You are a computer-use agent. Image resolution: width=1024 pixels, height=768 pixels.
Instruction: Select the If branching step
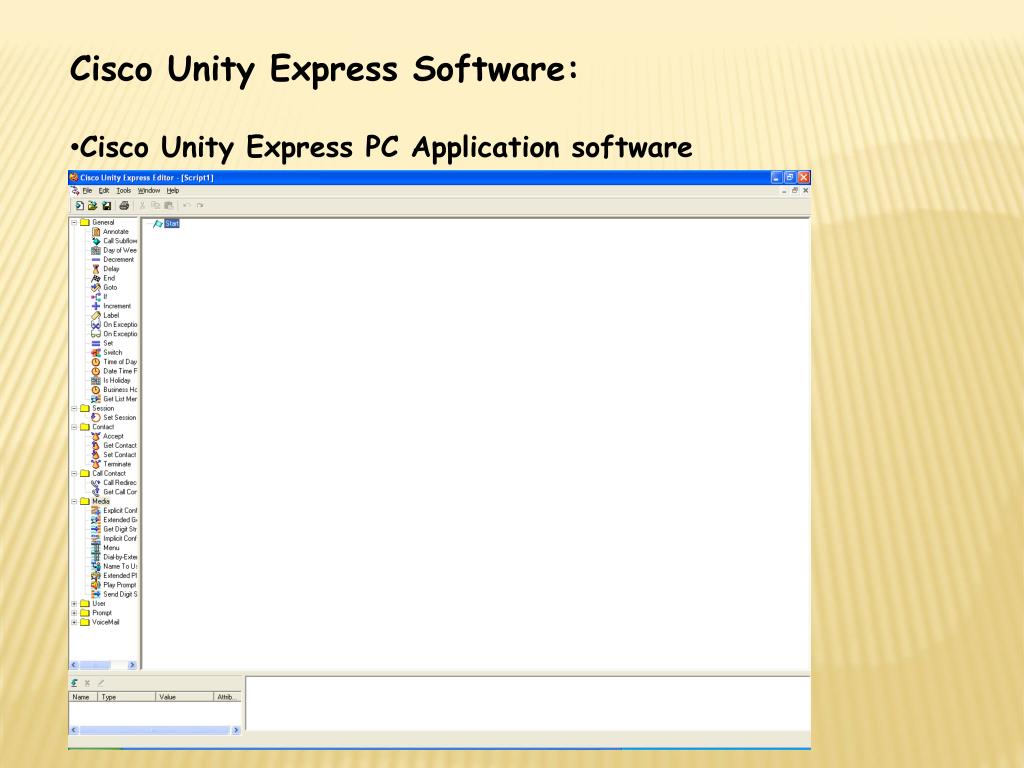coord(99,296)
